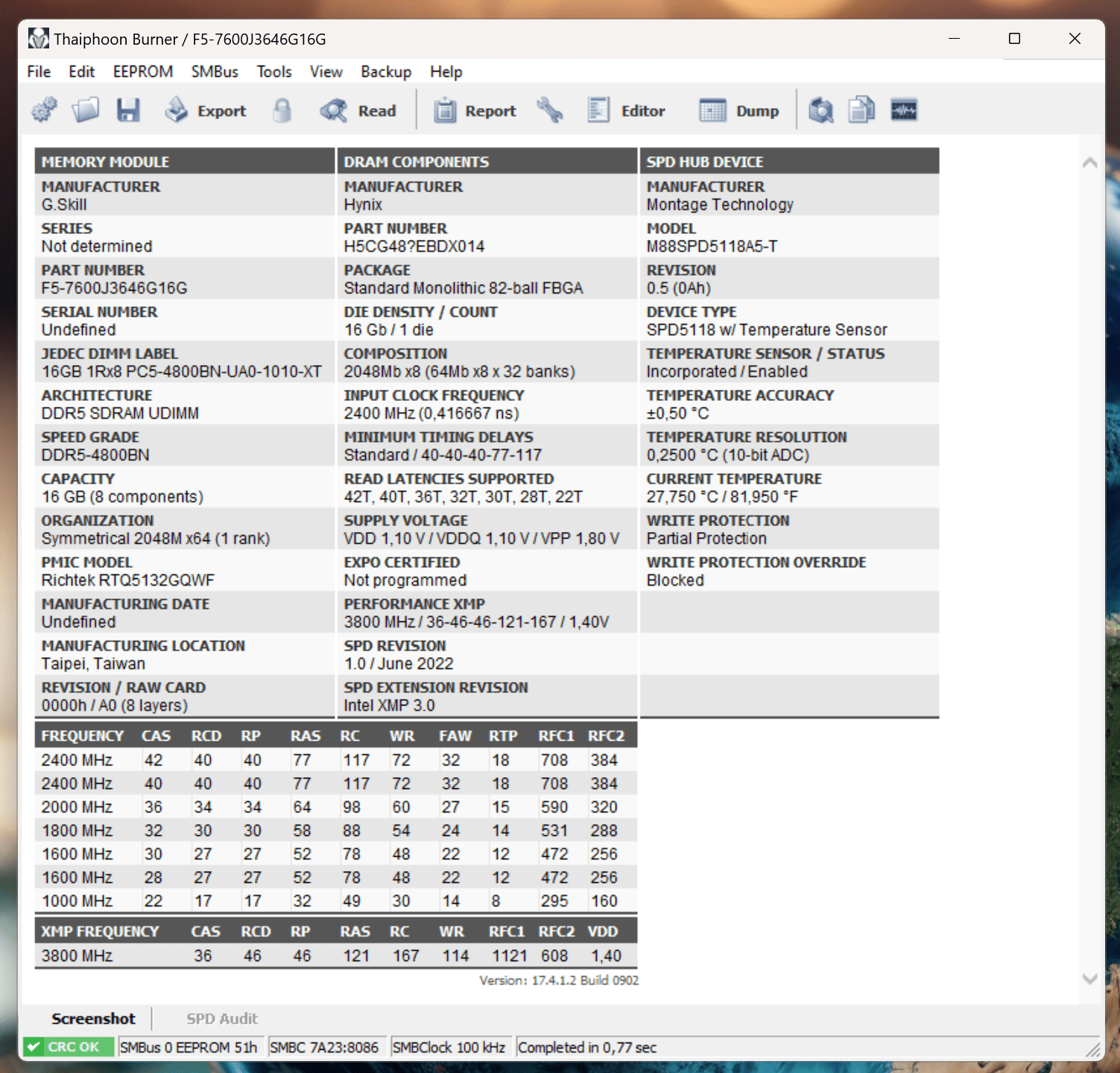Switch to the SPD Audit tab
This screenshot has width=1120, height=1073.
click(222, 1019)
